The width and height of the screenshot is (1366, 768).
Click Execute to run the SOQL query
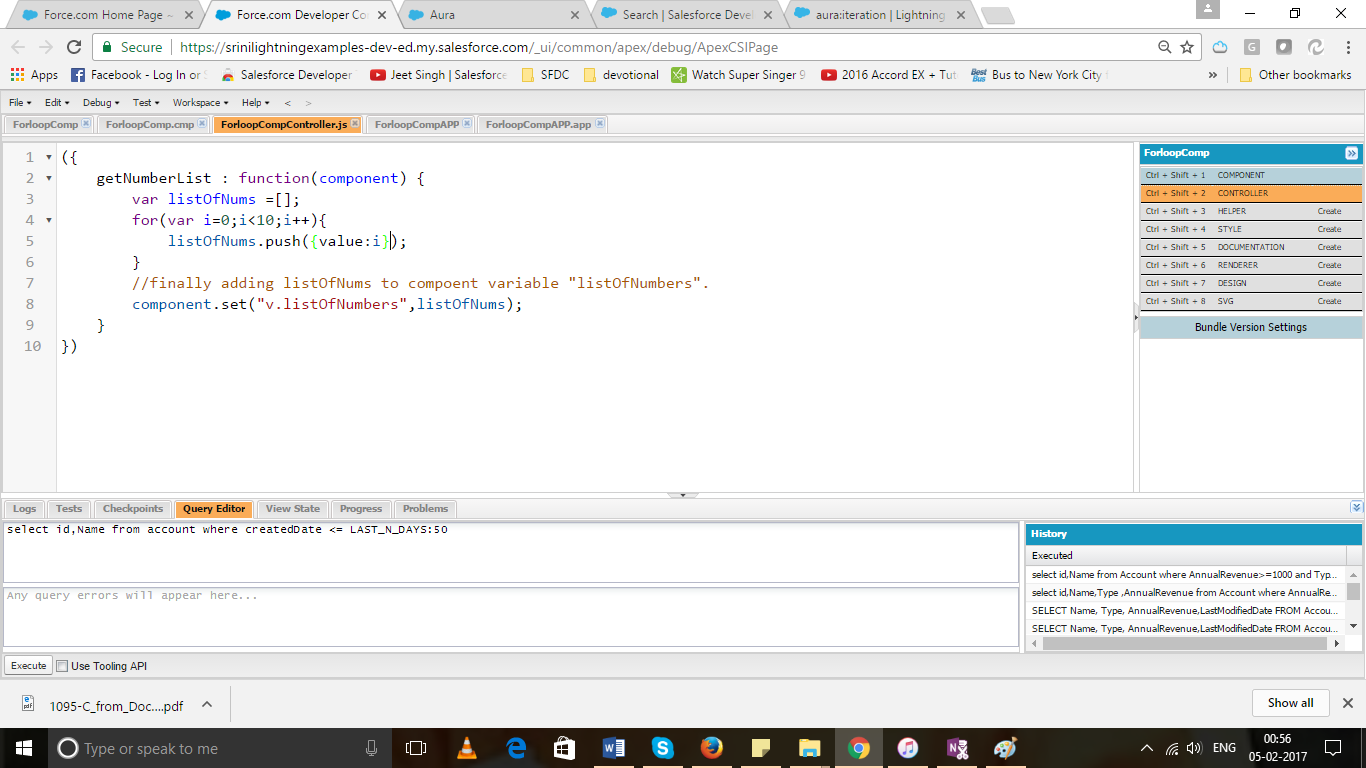click(27, 665)
